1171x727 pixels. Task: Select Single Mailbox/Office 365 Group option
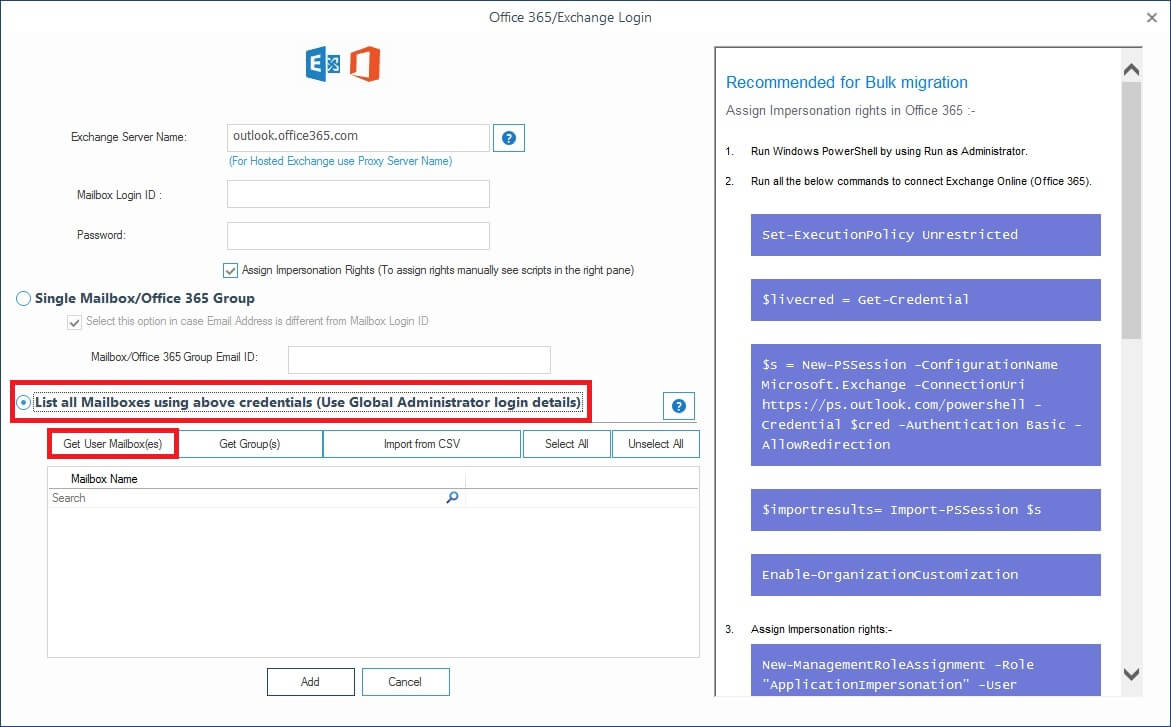(x=23, y=299)
